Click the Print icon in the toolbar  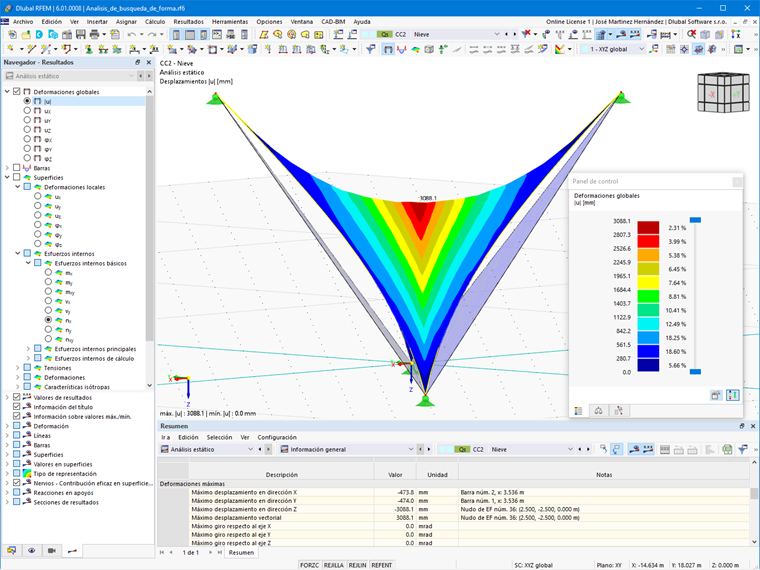tap(95, 34)
